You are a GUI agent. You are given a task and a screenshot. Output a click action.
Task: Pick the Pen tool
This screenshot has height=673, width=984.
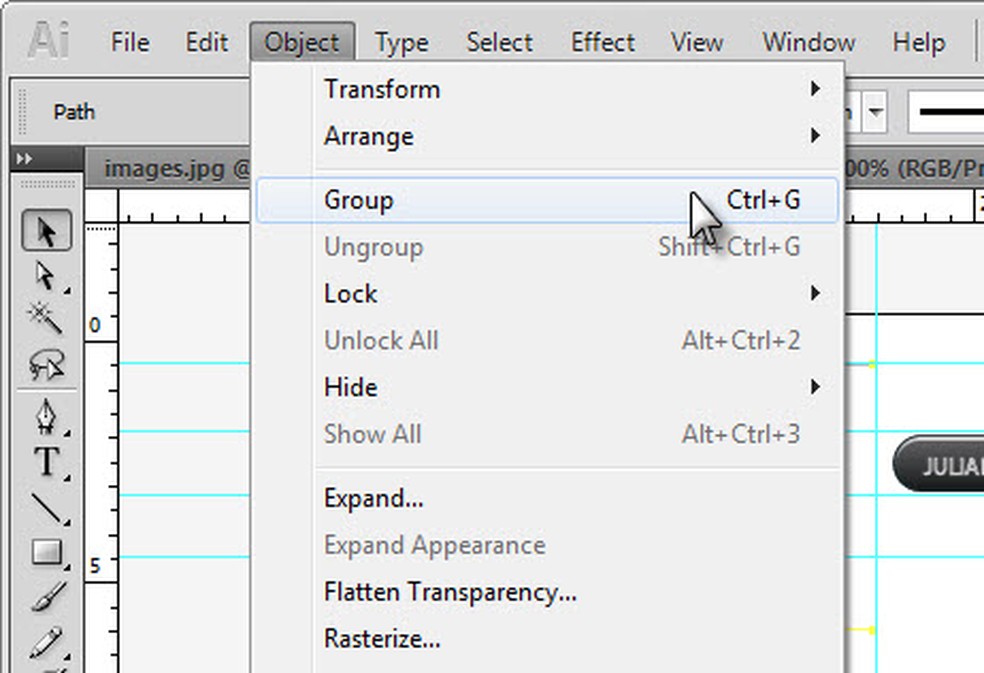46,416
